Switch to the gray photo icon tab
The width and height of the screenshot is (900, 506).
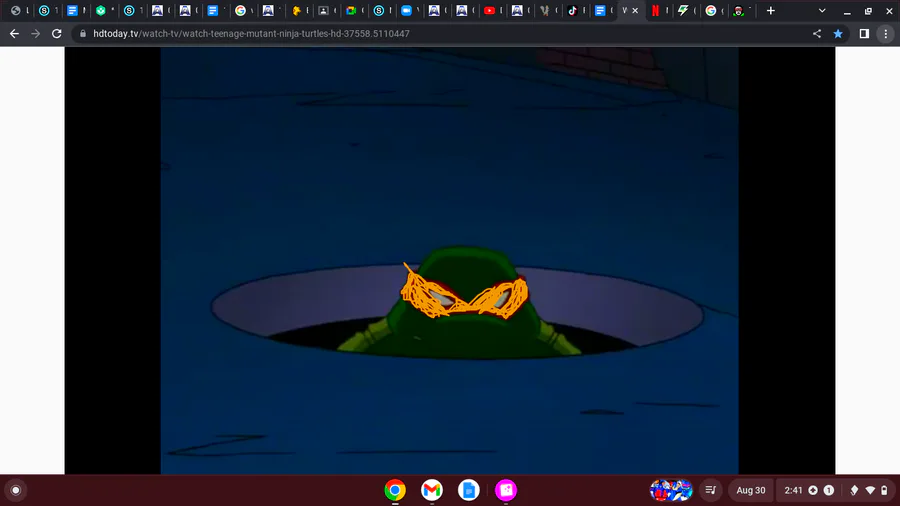(x=323, y=10)
